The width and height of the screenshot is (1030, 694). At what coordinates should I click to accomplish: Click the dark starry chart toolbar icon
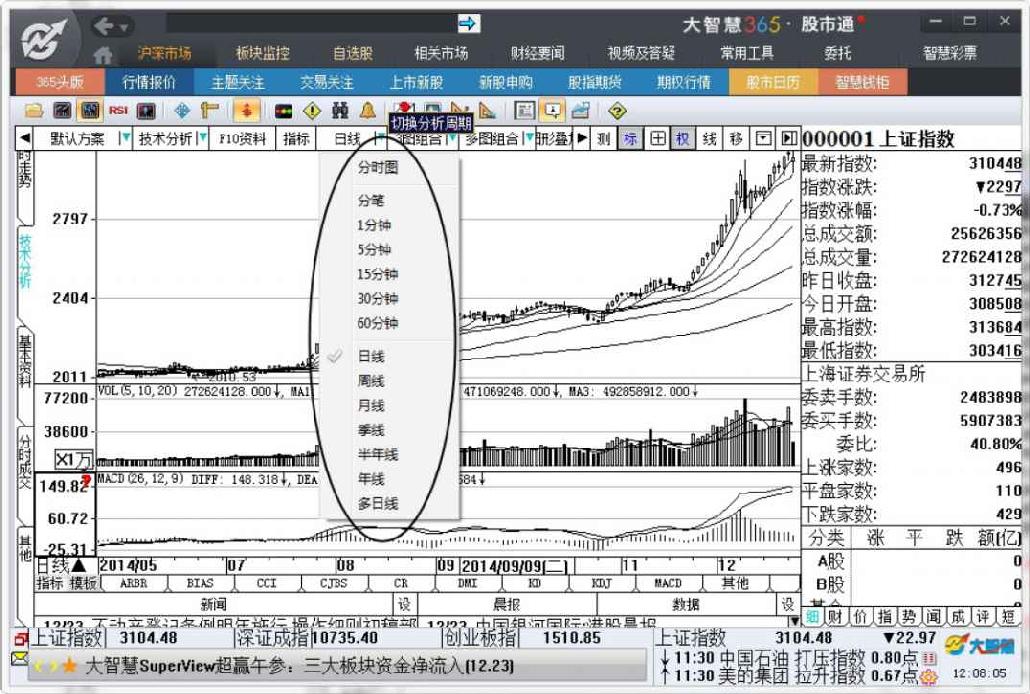[x=146, y=110]
